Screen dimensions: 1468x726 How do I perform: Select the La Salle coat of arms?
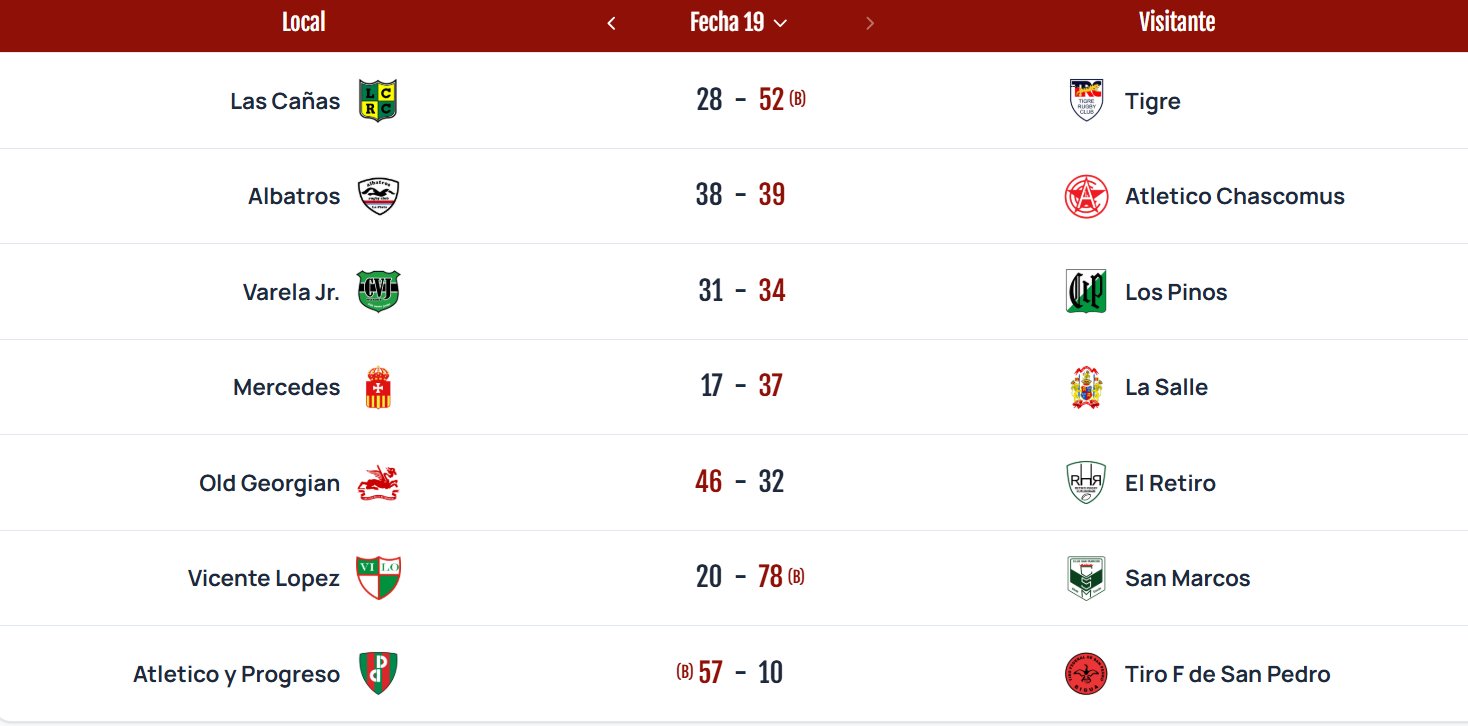1086,387
